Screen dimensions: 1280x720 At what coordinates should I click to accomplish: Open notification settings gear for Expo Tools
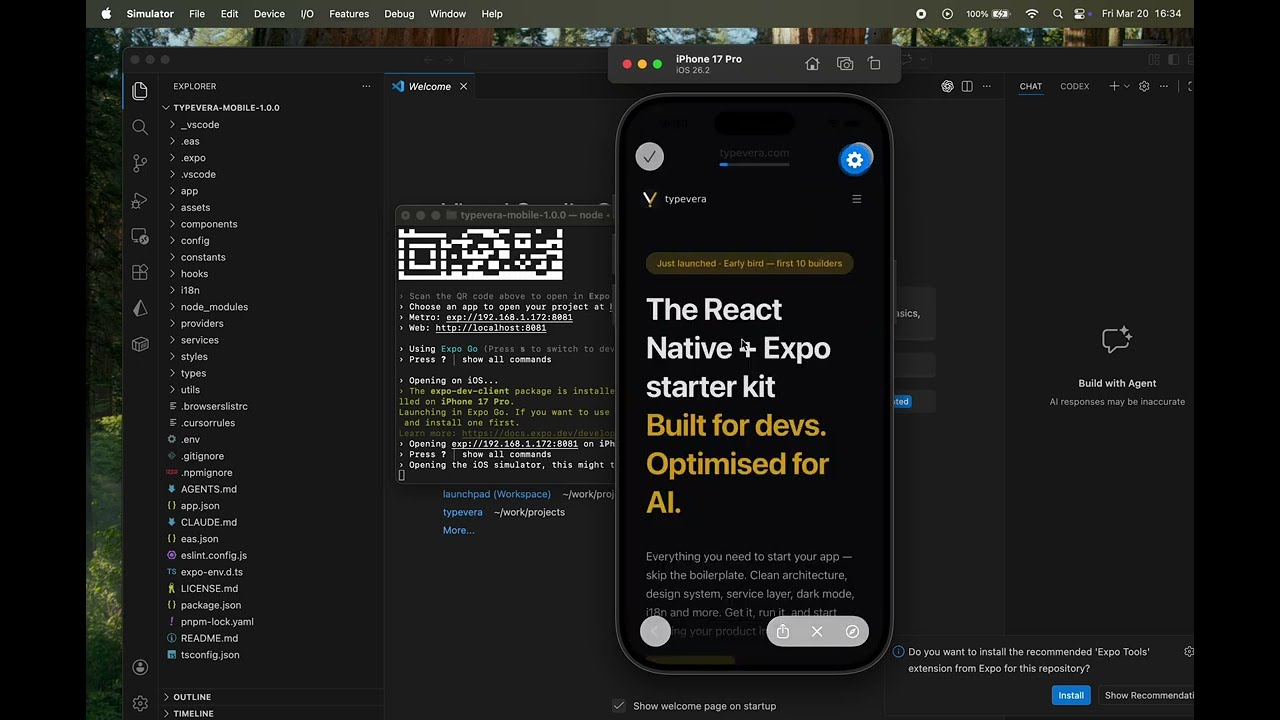1189,651
